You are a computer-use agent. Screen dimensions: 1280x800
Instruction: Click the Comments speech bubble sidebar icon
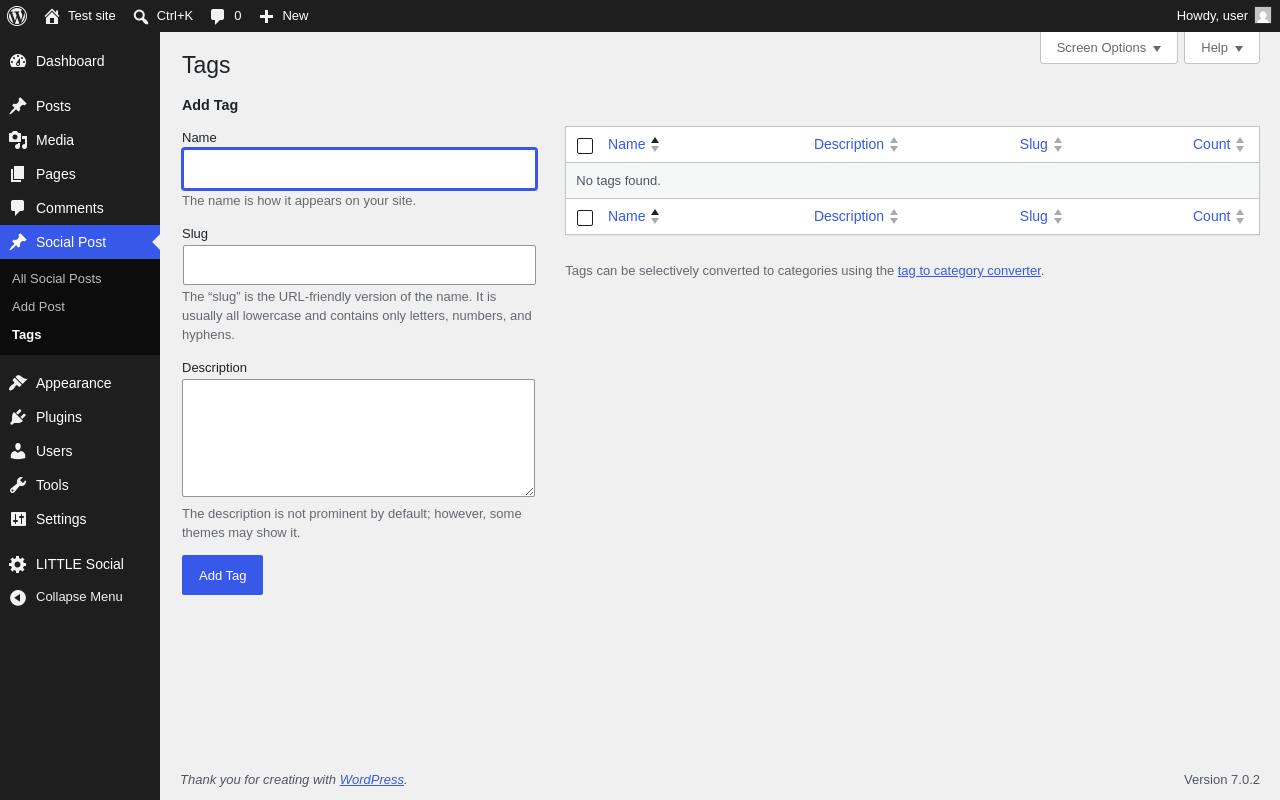pyautogui.click(x=18, y=208)
